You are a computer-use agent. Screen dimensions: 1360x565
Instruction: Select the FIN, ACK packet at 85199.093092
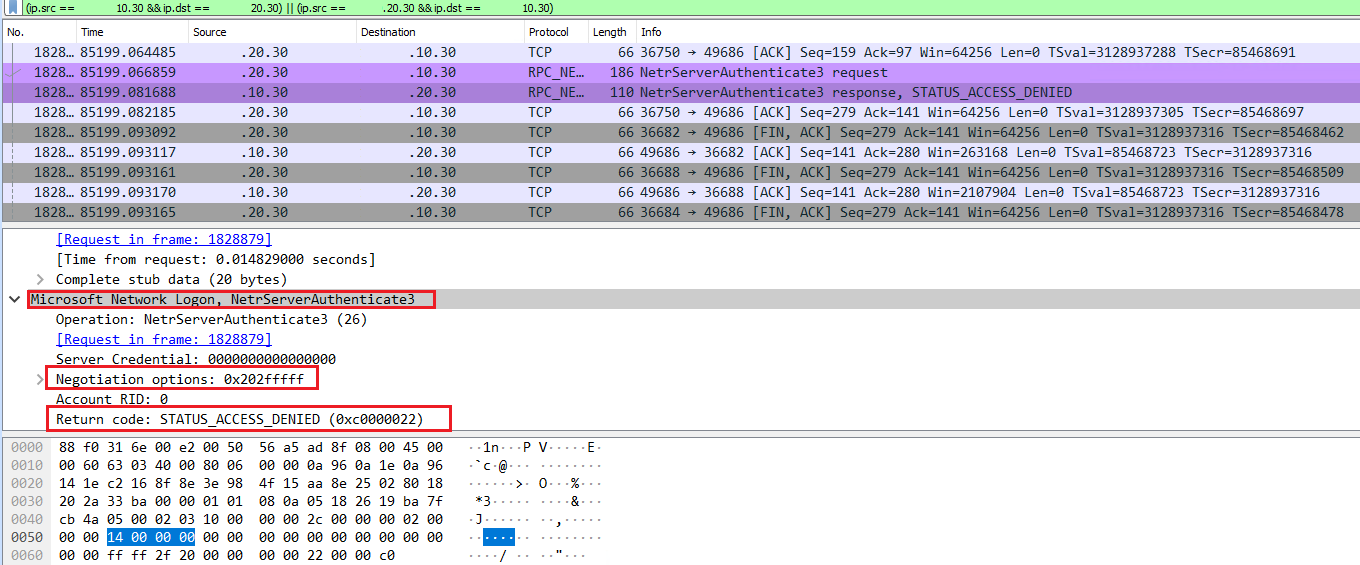pos(680,132)
